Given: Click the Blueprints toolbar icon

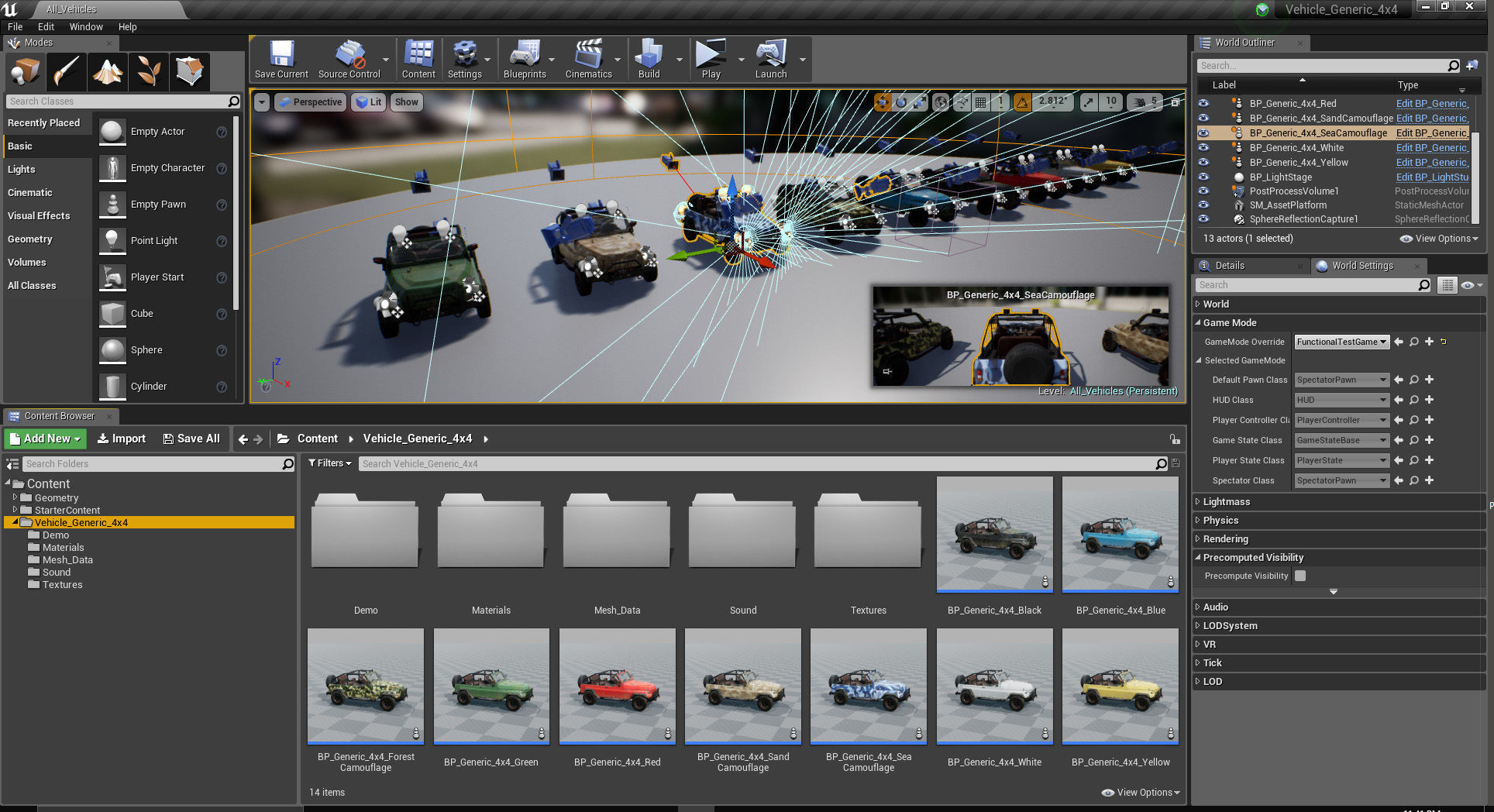Looking at the screenshot, I should [x=525, y=60].
